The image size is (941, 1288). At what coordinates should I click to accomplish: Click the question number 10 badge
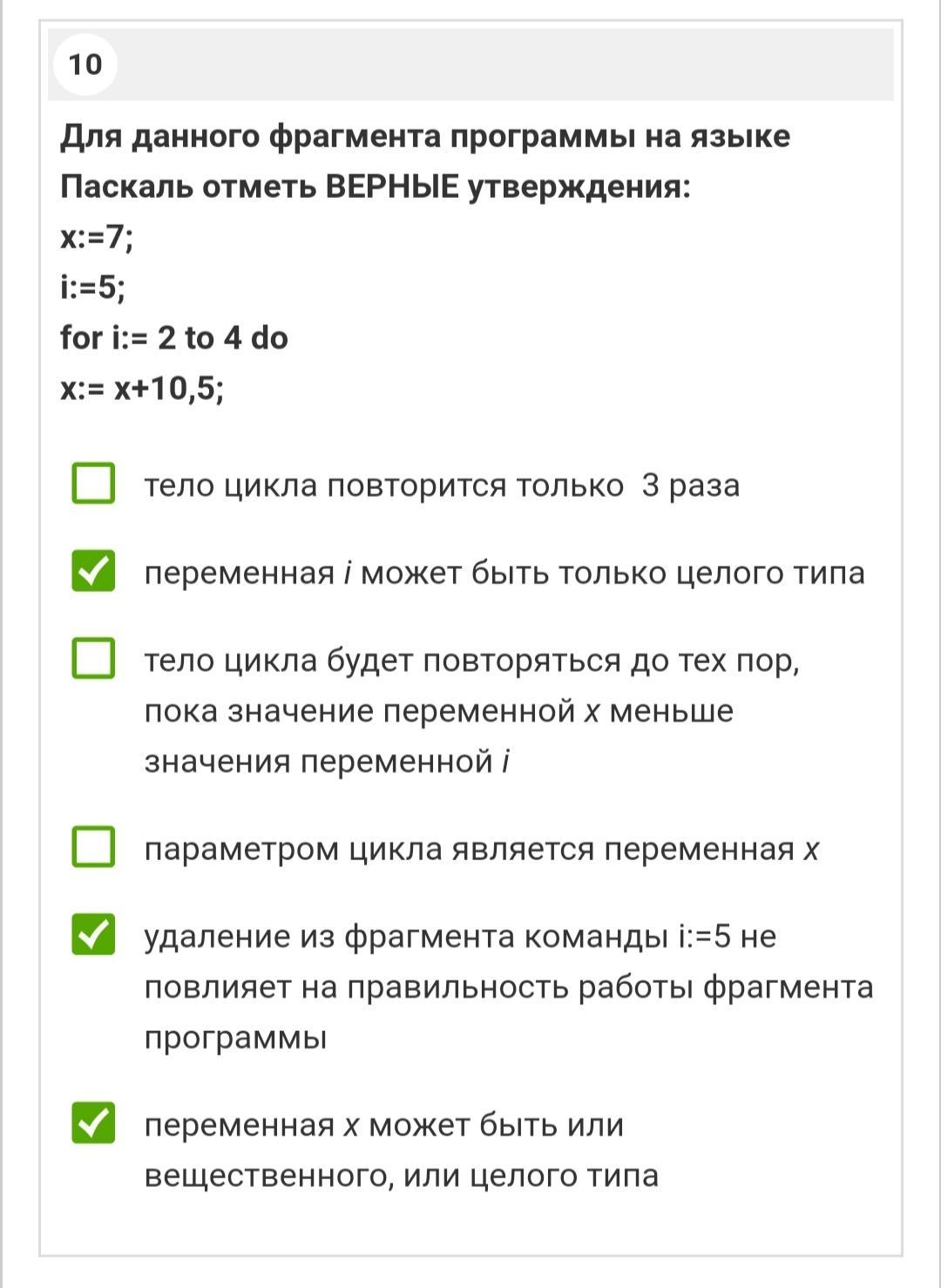pyautogui.click(x=85, y=64)
